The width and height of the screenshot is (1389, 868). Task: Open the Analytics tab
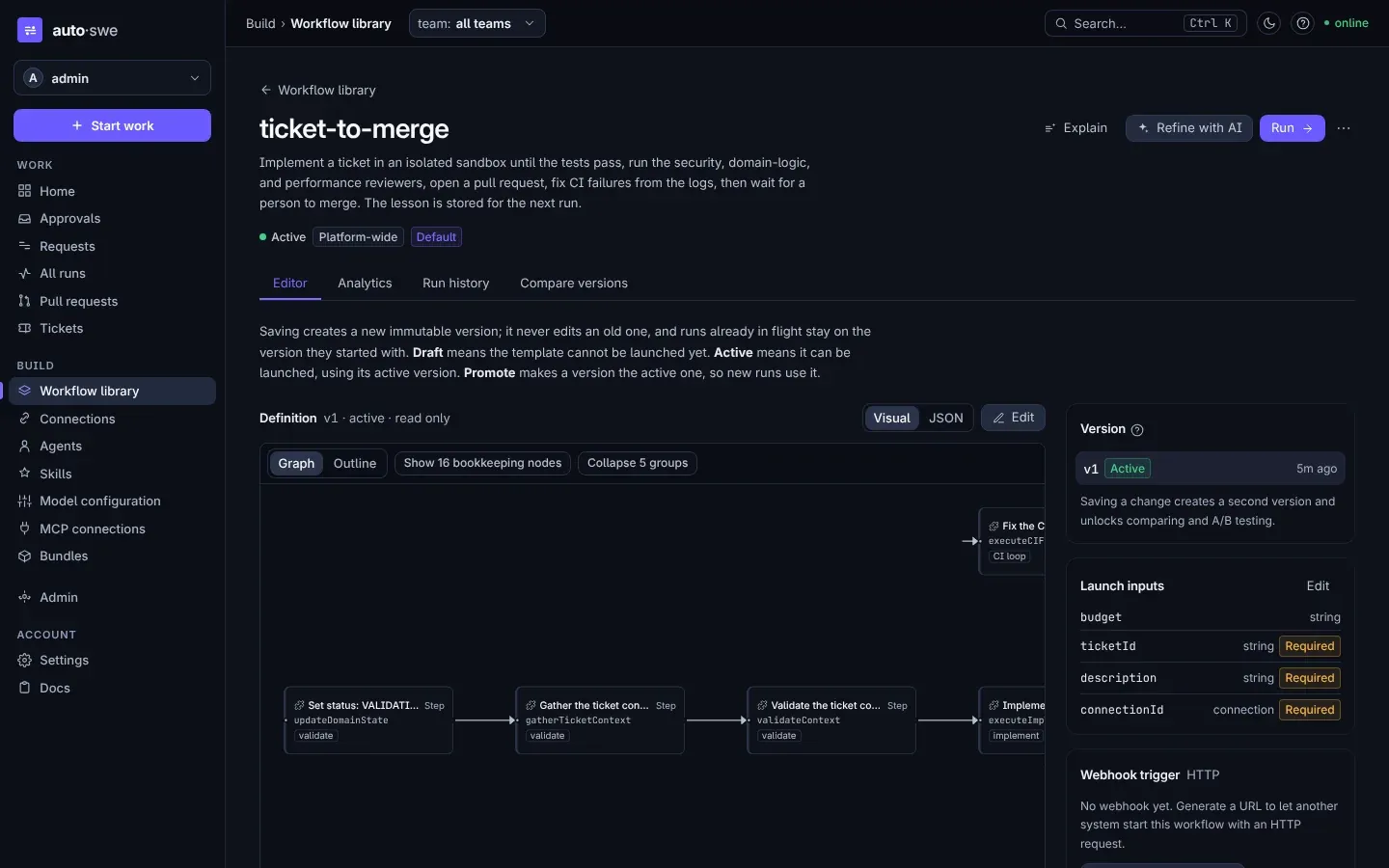point(365,284)
